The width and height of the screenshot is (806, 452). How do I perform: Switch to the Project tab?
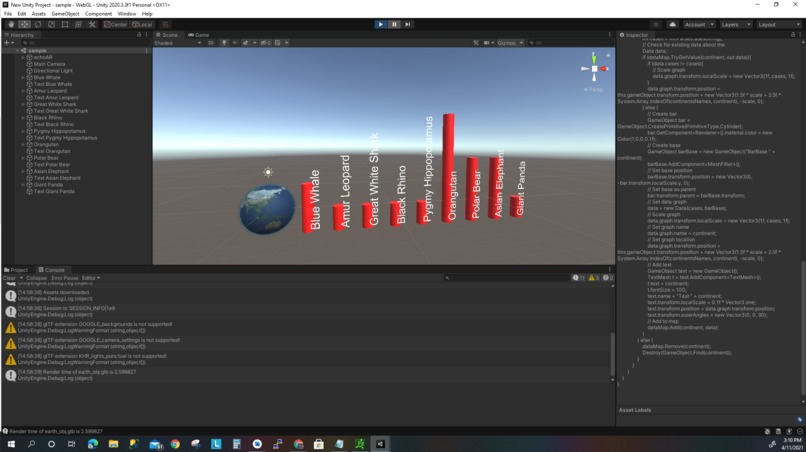16,270
